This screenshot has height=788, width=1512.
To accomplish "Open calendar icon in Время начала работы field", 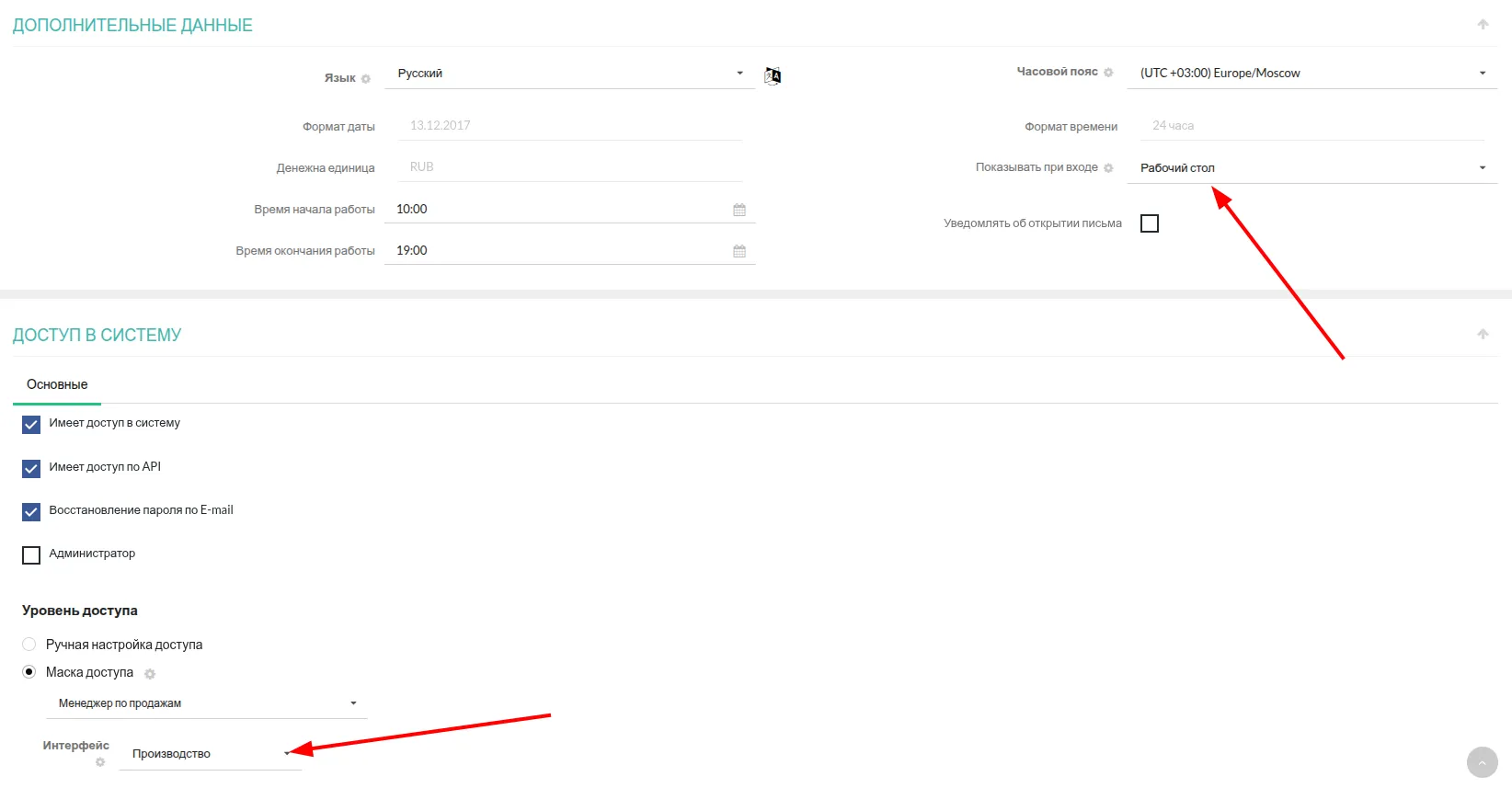I will [739, 210].
